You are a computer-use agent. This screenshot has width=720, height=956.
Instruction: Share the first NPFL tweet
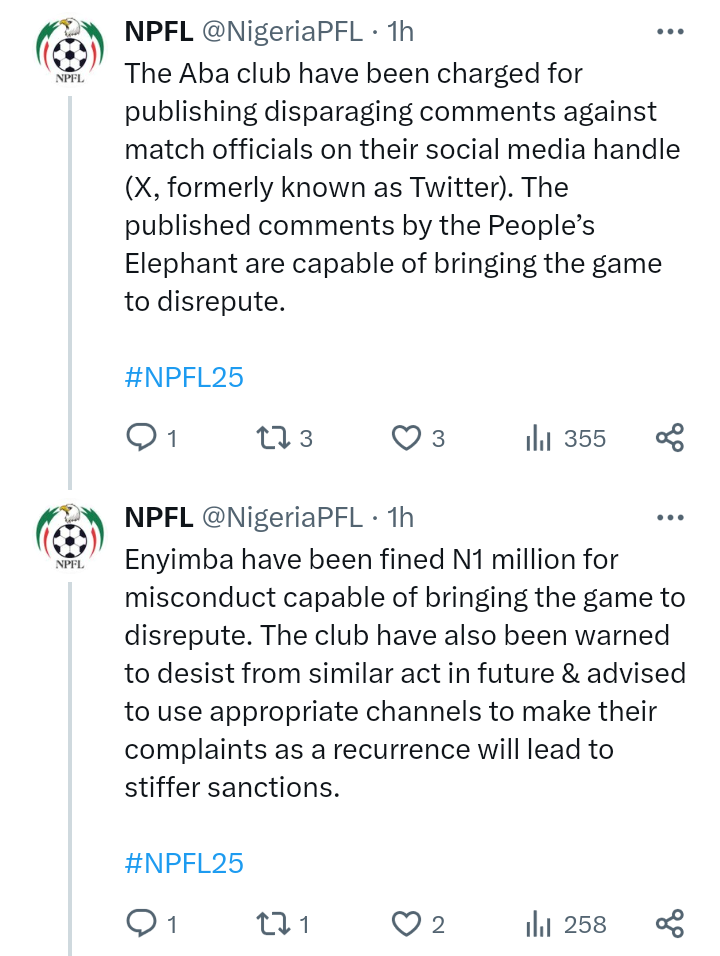tap(669, 438)
